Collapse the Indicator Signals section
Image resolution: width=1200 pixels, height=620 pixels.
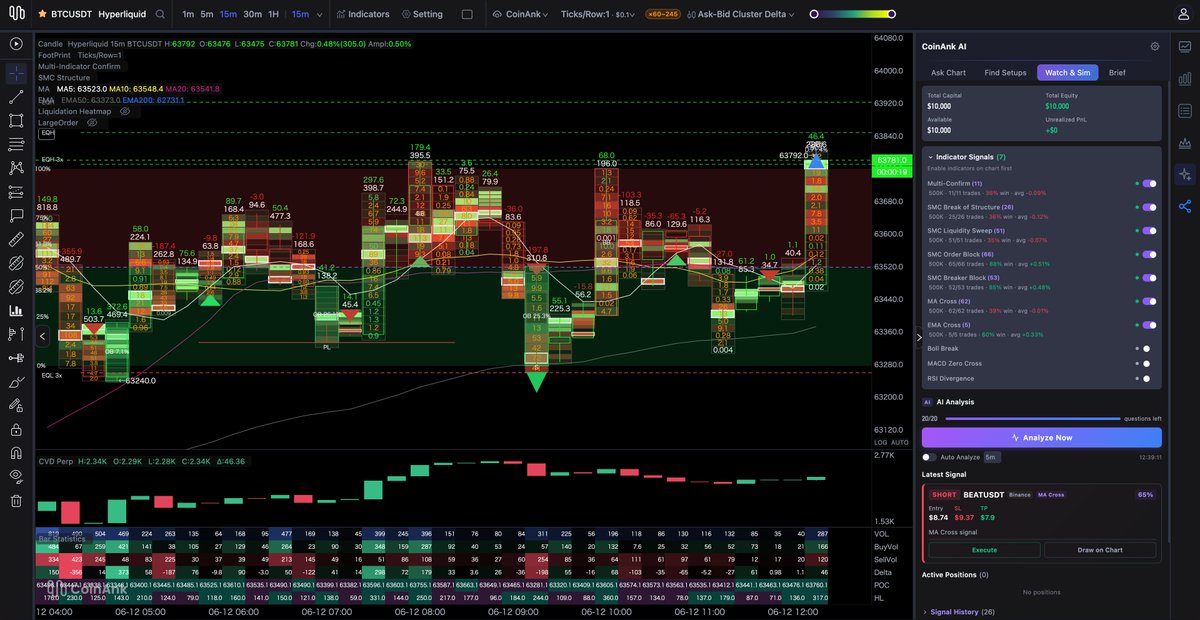point(930,157)
